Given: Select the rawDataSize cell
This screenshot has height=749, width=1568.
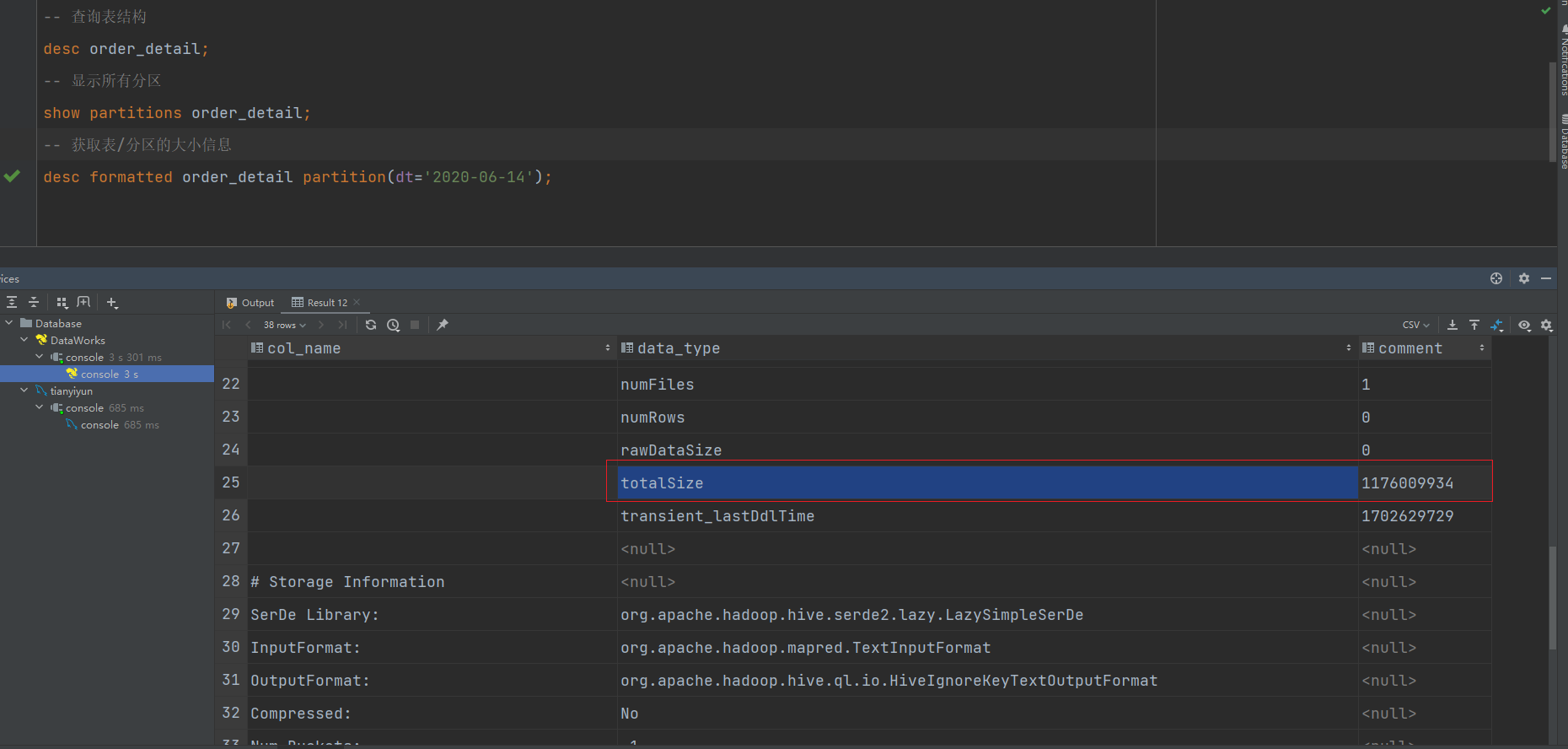Looking at the screenshot, I should pos(987,450).
